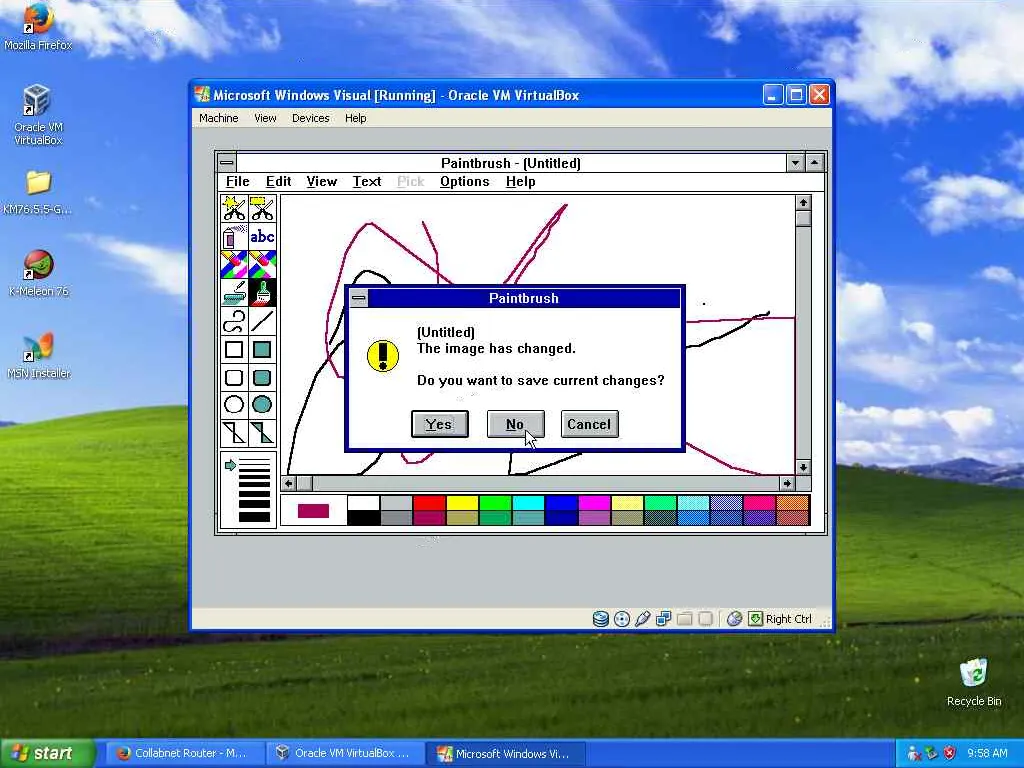This screenshot has height=768, width=1024.
Task: Open the Paintbrush Edit menu
Action: point(278,182)
